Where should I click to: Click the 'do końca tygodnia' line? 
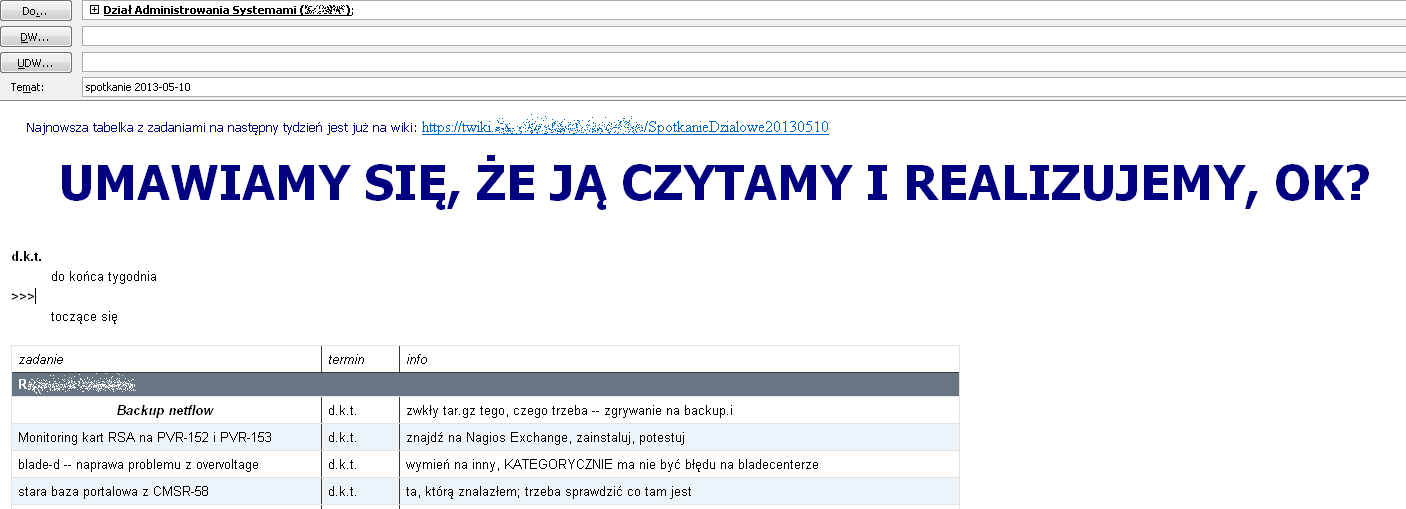(x=104, y=277)
